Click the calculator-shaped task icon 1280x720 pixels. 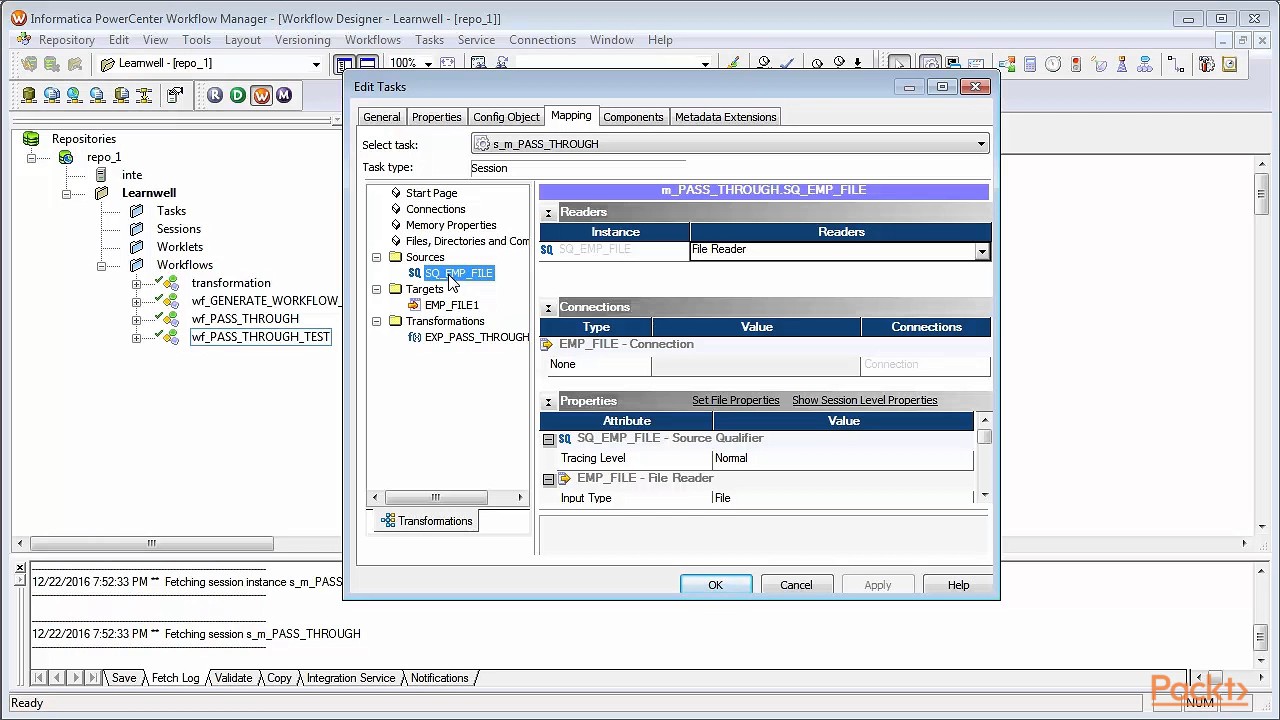pyautogui.click(x=1030, y=64)
